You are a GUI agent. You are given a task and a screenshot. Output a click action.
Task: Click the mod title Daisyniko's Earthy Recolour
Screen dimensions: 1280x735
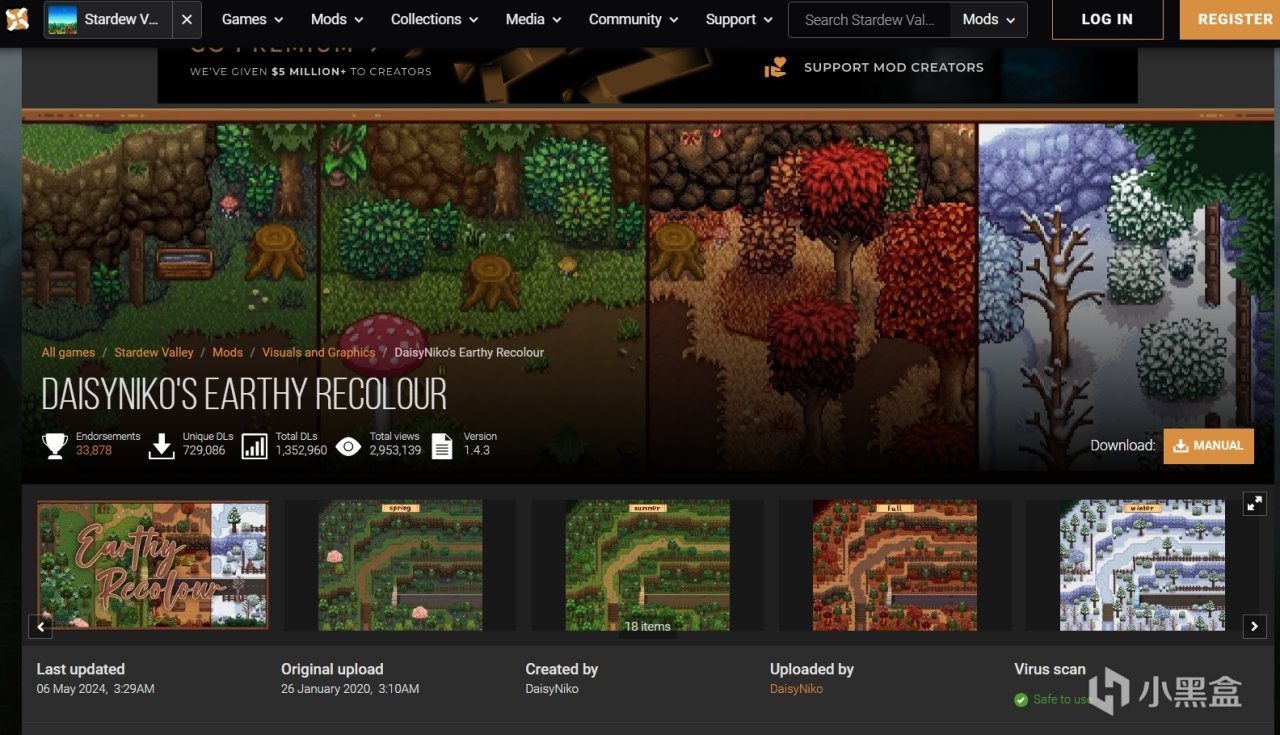coord(244,395)
